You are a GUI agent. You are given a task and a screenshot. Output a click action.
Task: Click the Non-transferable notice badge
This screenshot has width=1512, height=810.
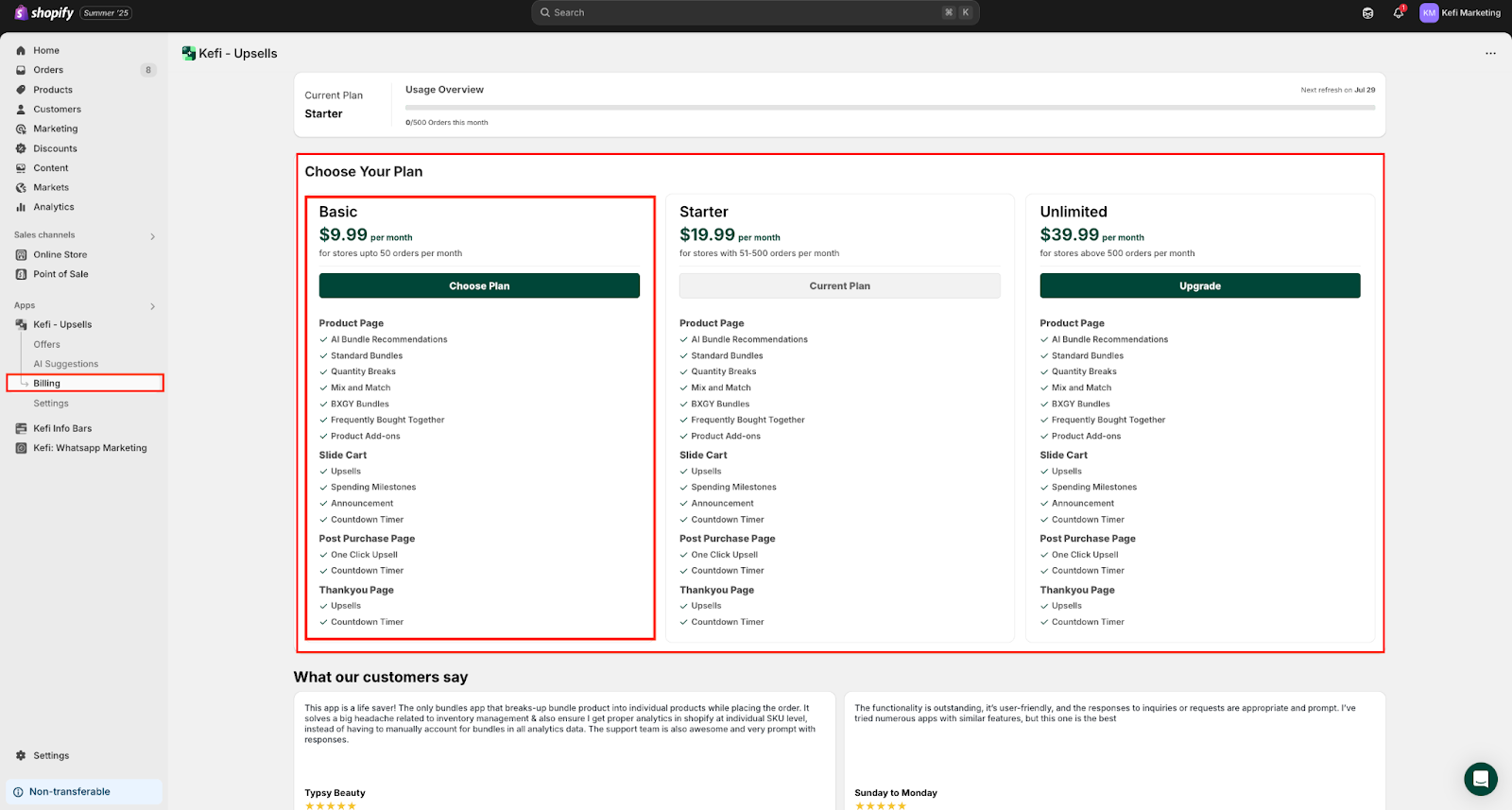tap(69, 792)
